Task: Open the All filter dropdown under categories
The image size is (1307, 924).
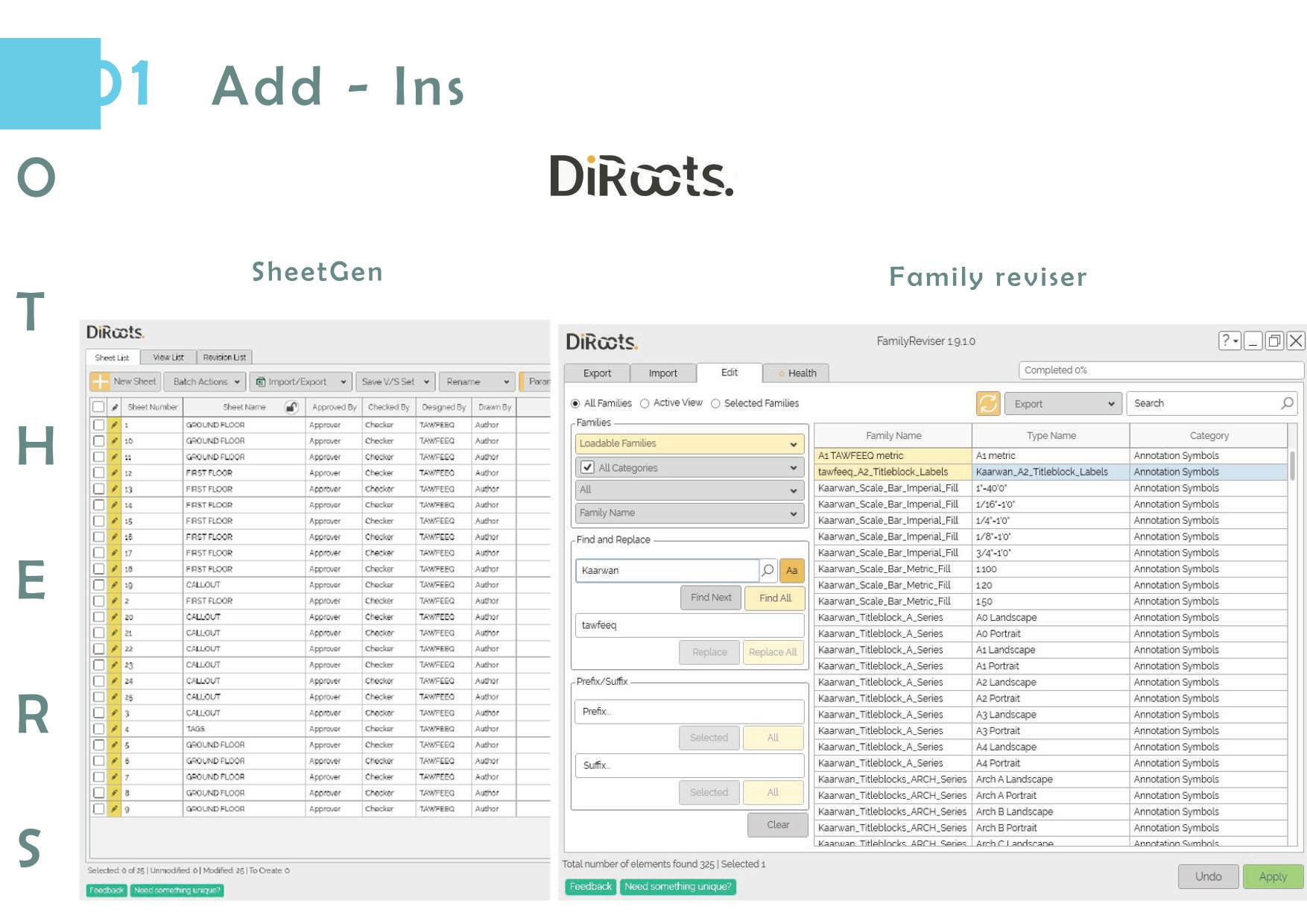Action: point(689,490)
